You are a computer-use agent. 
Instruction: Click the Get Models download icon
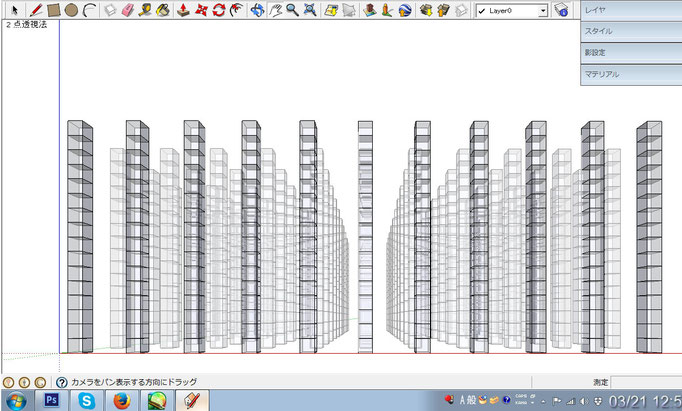[426, 10]
